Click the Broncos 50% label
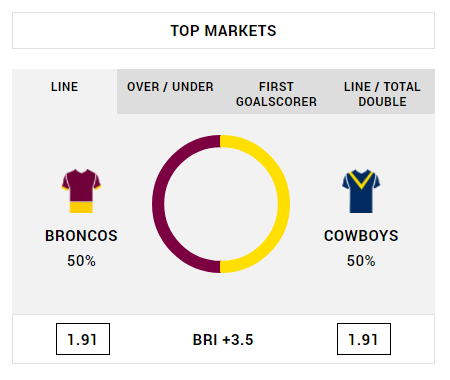The width and height of the screenshot is (450, 380). point(81,261)
